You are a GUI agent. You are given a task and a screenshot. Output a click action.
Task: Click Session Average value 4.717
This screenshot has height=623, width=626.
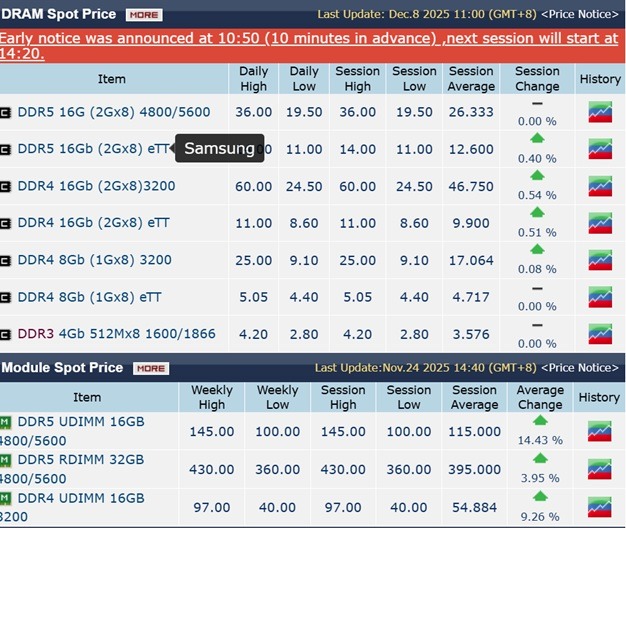(471, 298)
